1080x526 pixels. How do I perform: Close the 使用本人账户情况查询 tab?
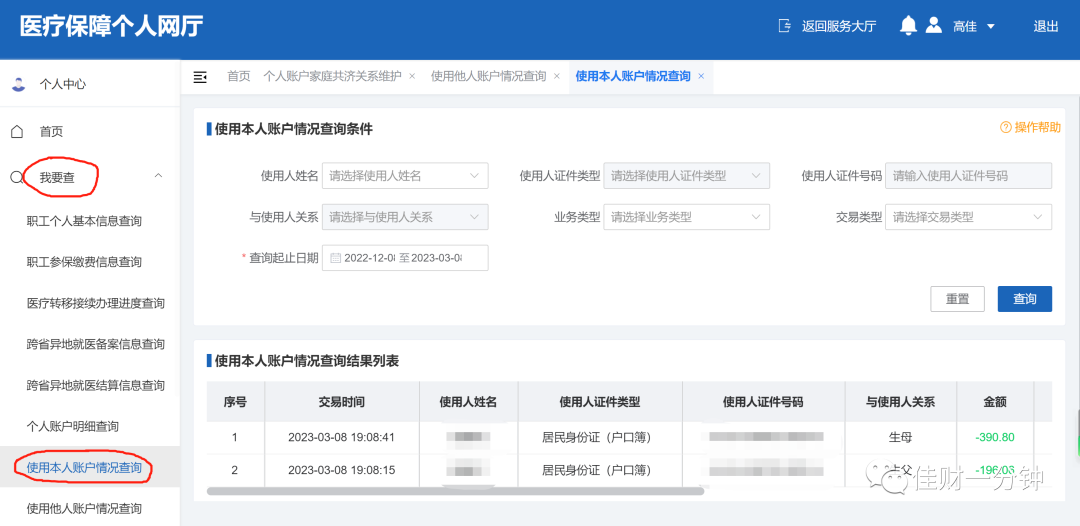(701, 76)
